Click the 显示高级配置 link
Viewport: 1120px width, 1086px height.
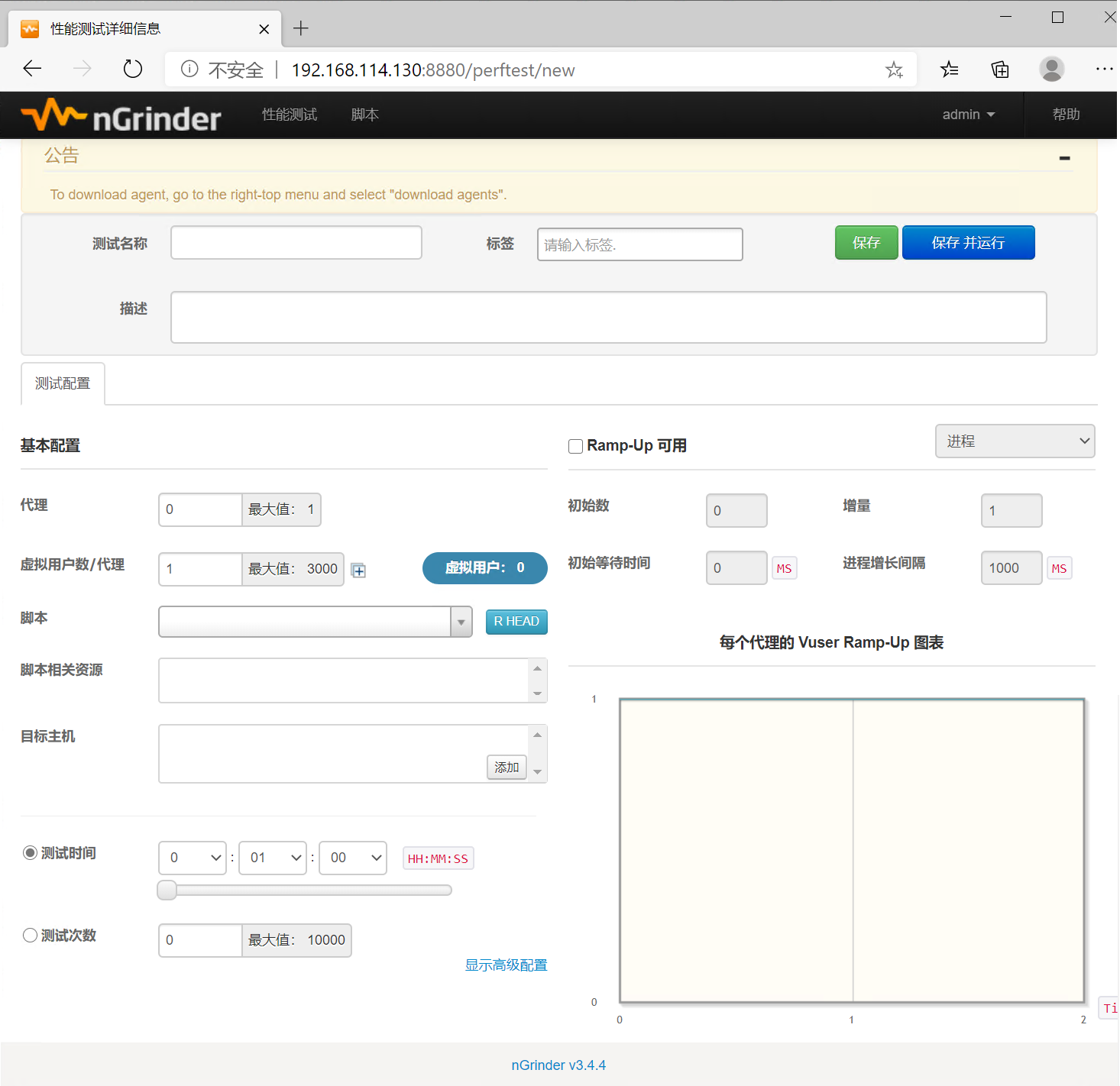click(506, 965)
